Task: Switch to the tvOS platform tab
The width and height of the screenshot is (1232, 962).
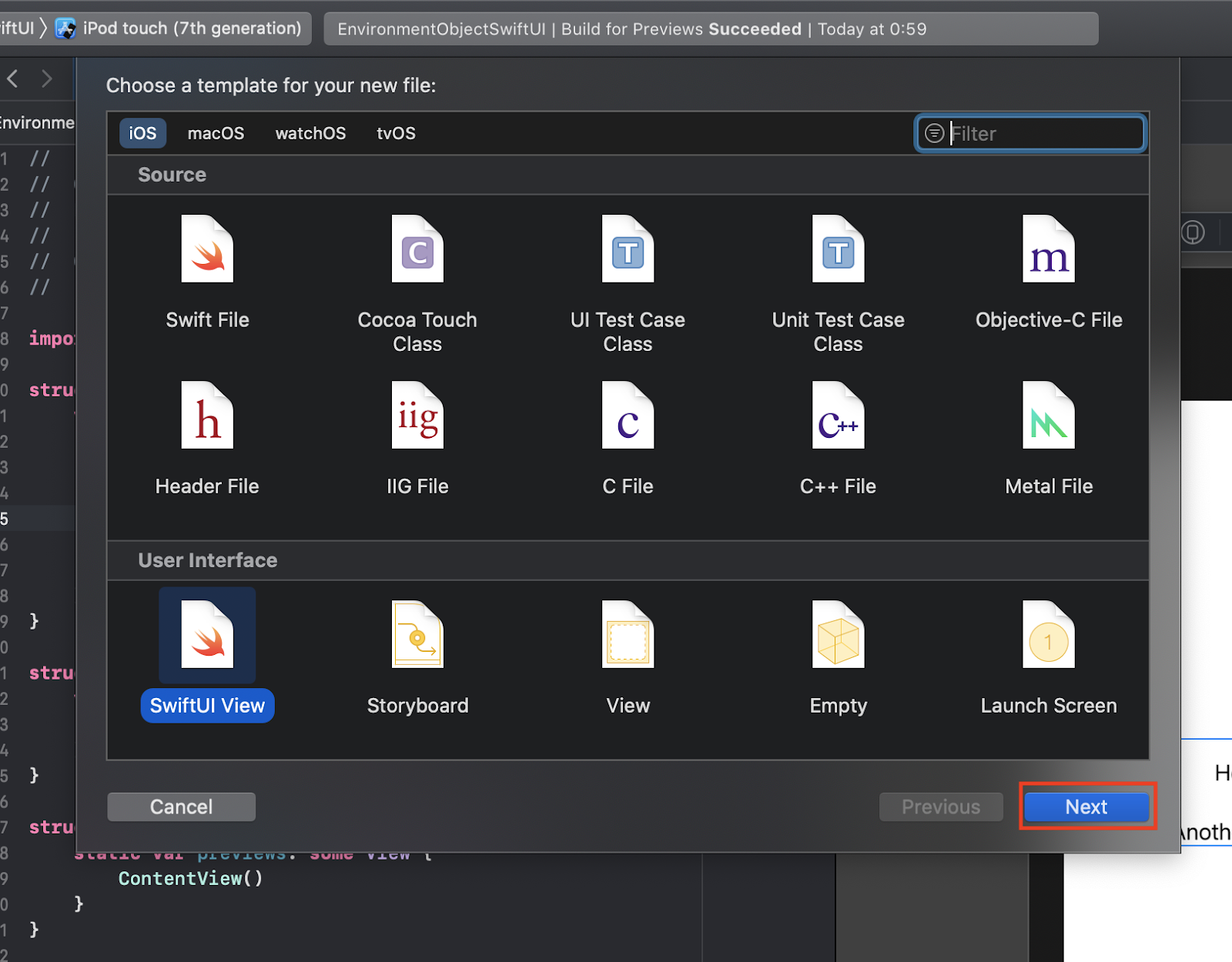Action: point(396,133)
